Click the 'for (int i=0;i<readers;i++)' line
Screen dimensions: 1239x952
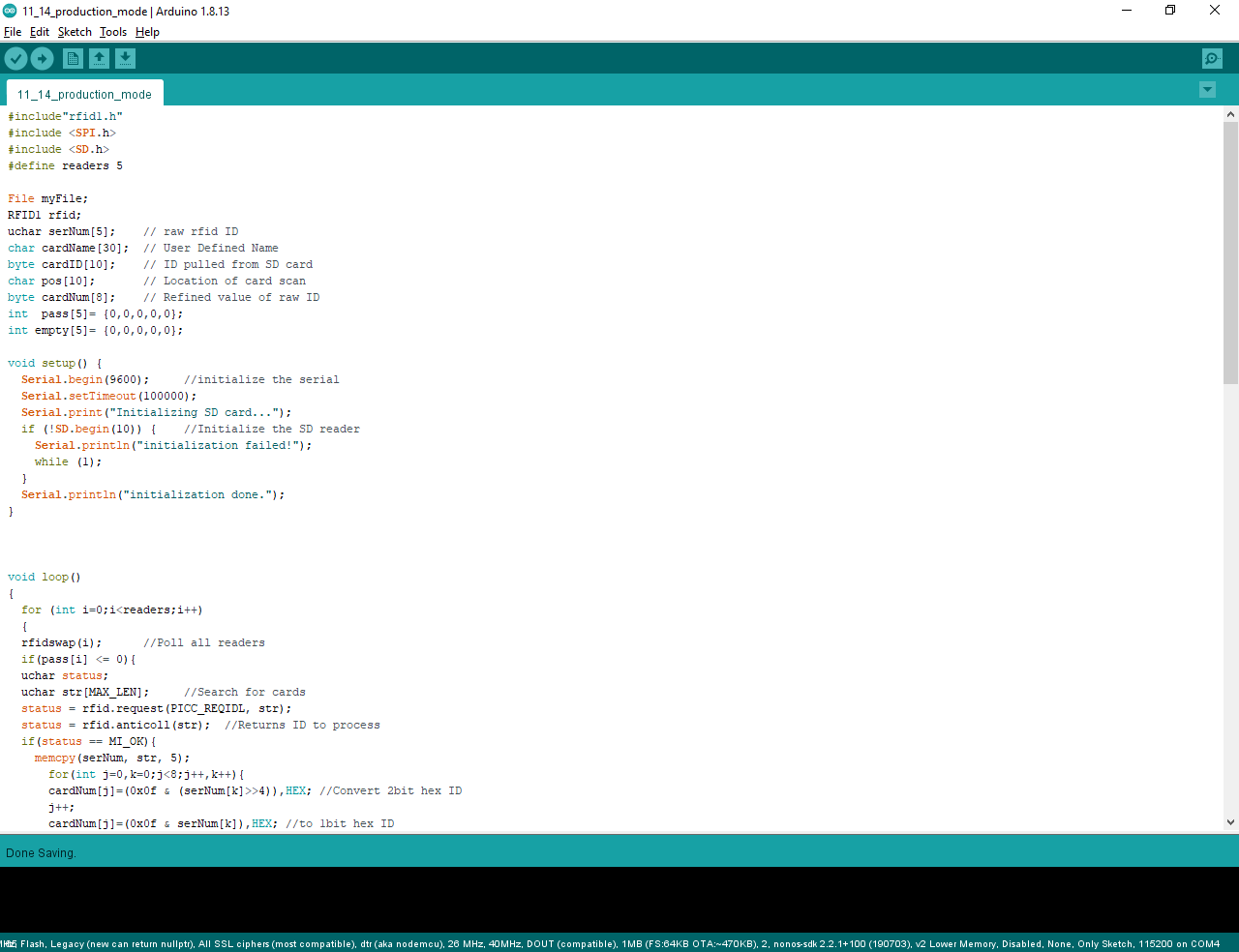[x=112, y=610]
